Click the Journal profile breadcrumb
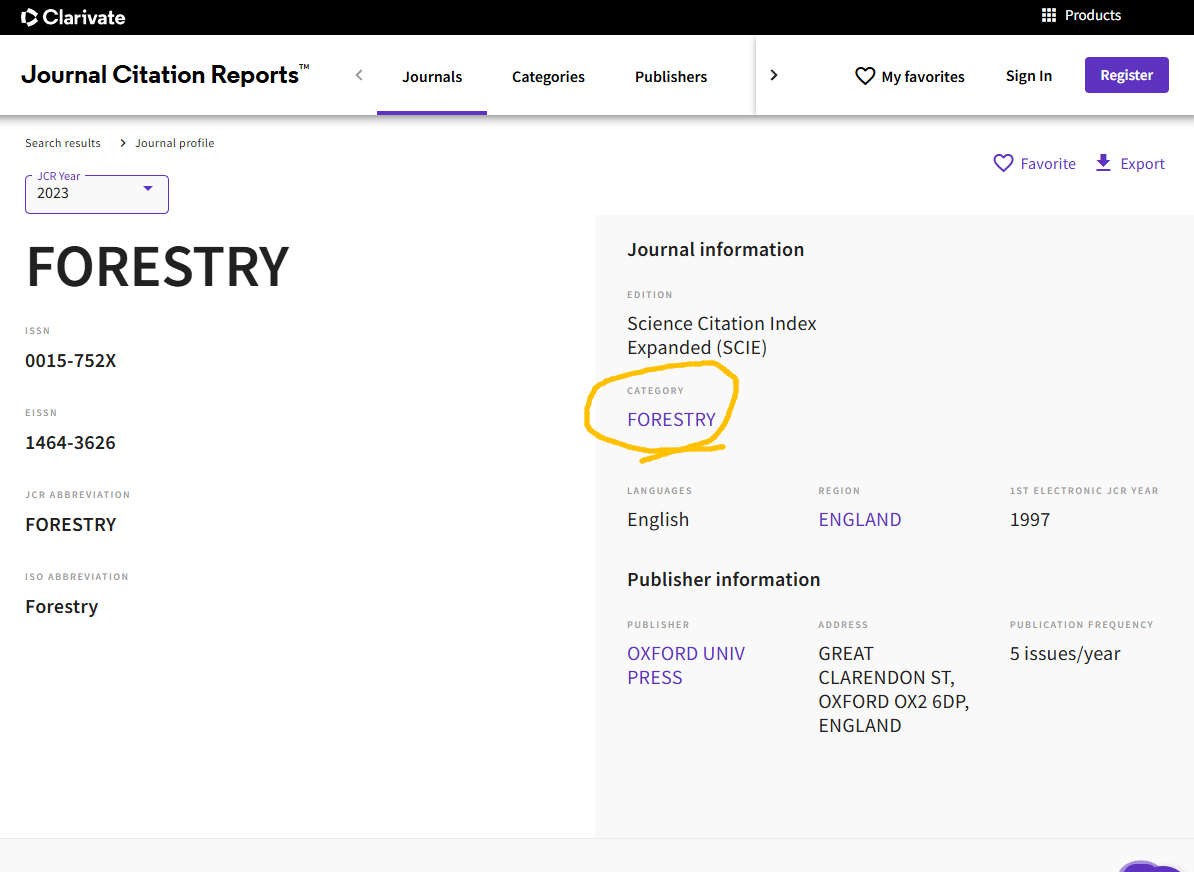Screen dimensions: 1194x872 point(174,143)
